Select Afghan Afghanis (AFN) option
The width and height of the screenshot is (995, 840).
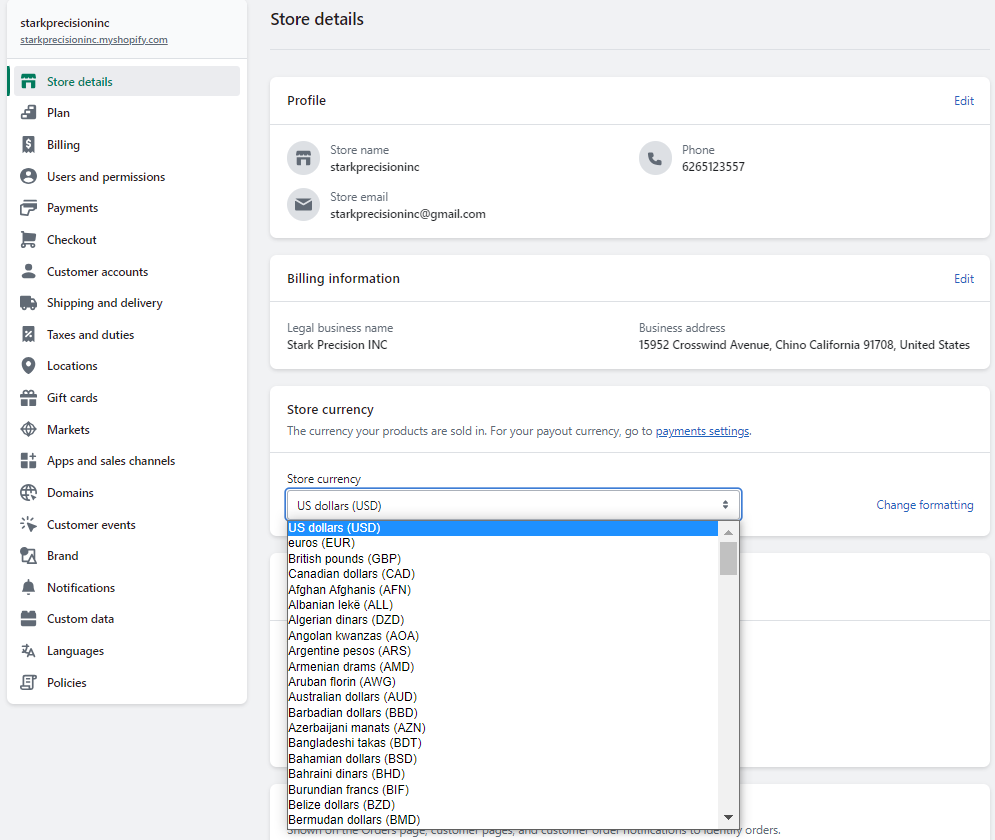click(503, 589)
